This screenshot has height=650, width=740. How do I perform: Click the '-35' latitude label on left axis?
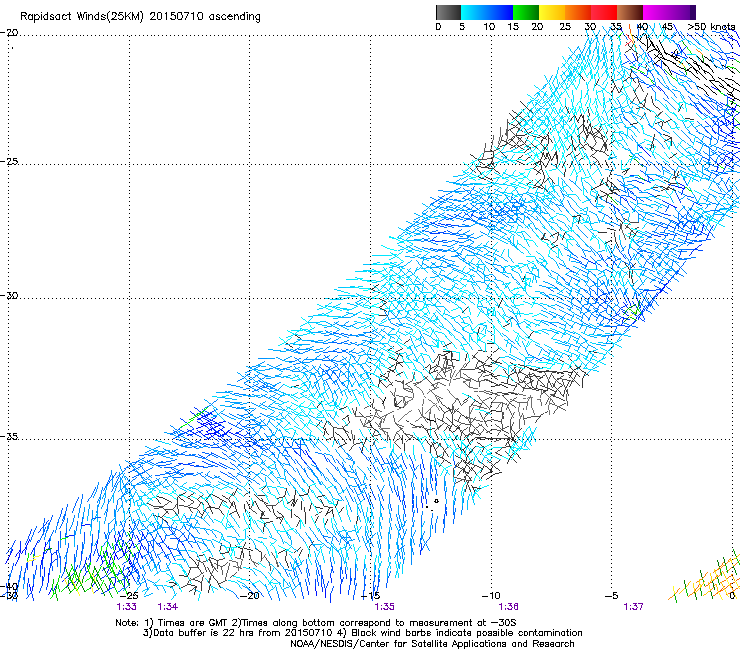(9, 436)
